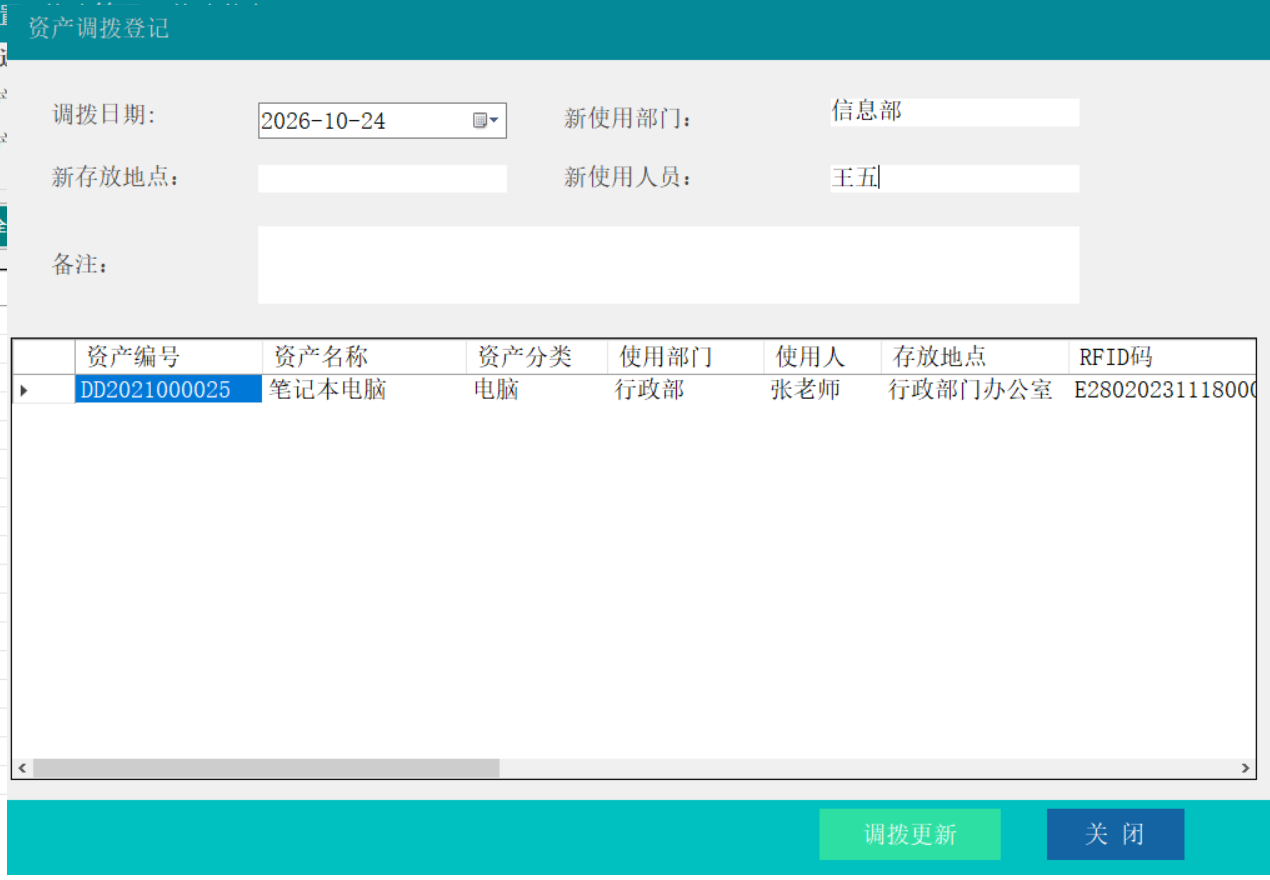The image size is (1270, 880).
Task: Click the 调拨日期 field showing 2026-10-24
Action: (382, 121)
